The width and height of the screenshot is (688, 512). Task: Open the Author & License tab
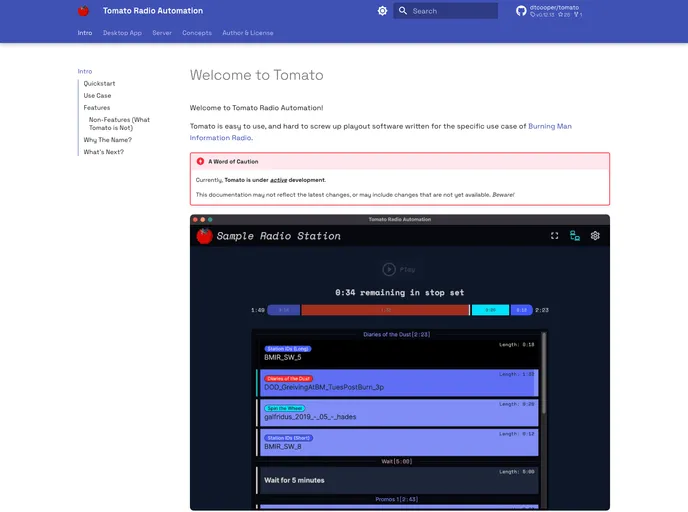[247, 33]
